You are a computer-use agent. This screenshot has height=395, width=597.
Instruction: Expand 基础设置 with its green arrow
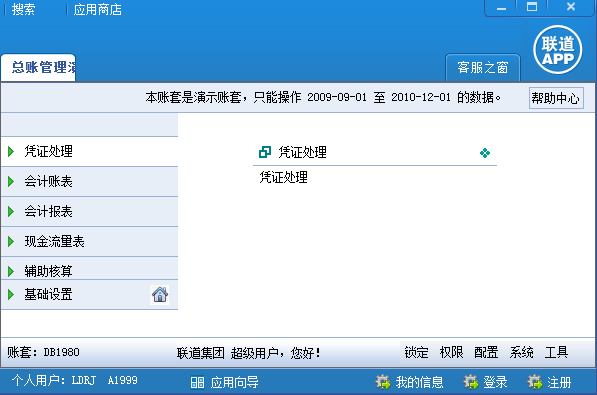(x=11, y=294)
